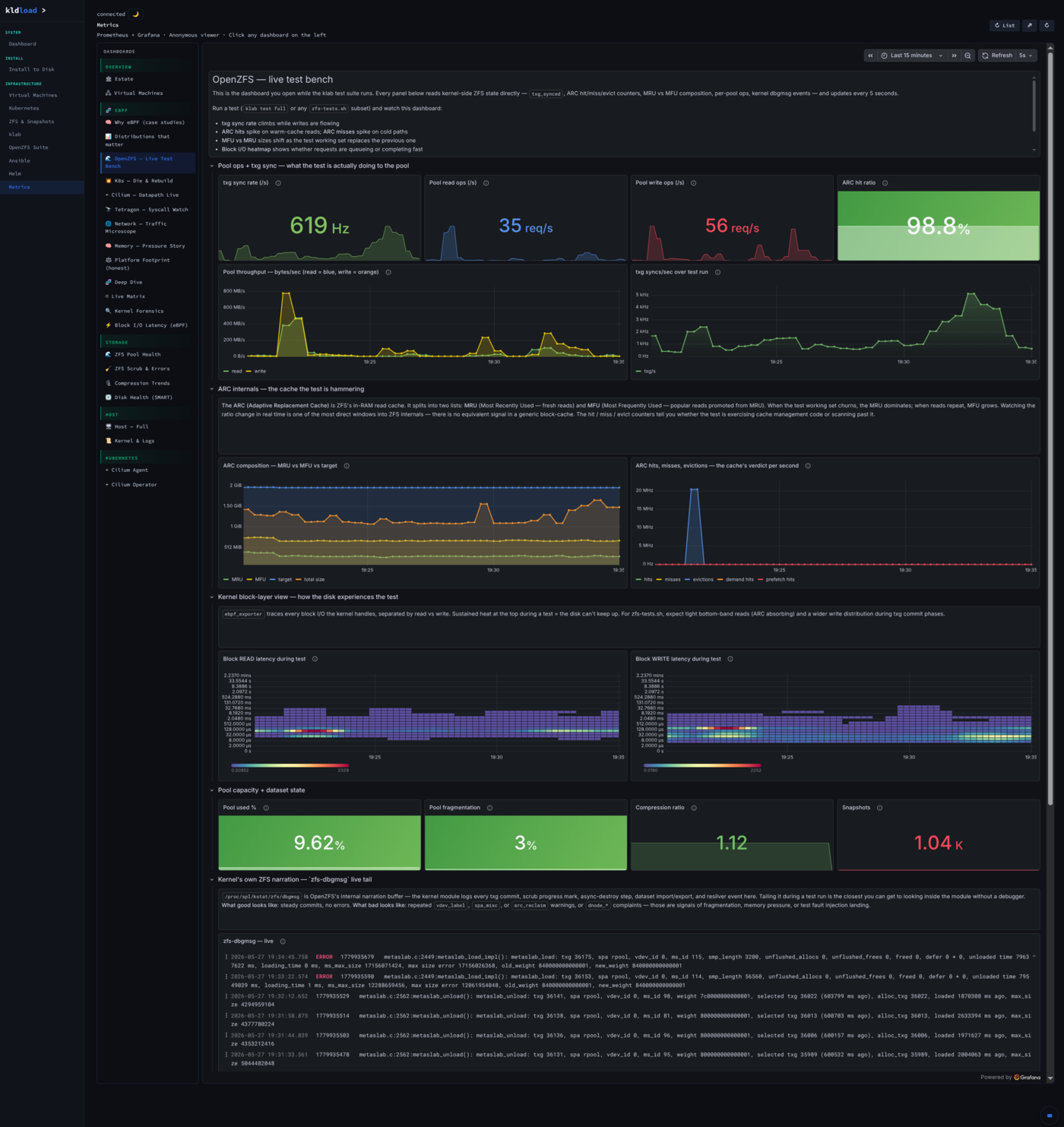Open info icon on ARC composition panel
Viewport: 1064px width, 1127px height.
[x=347, y=466]
